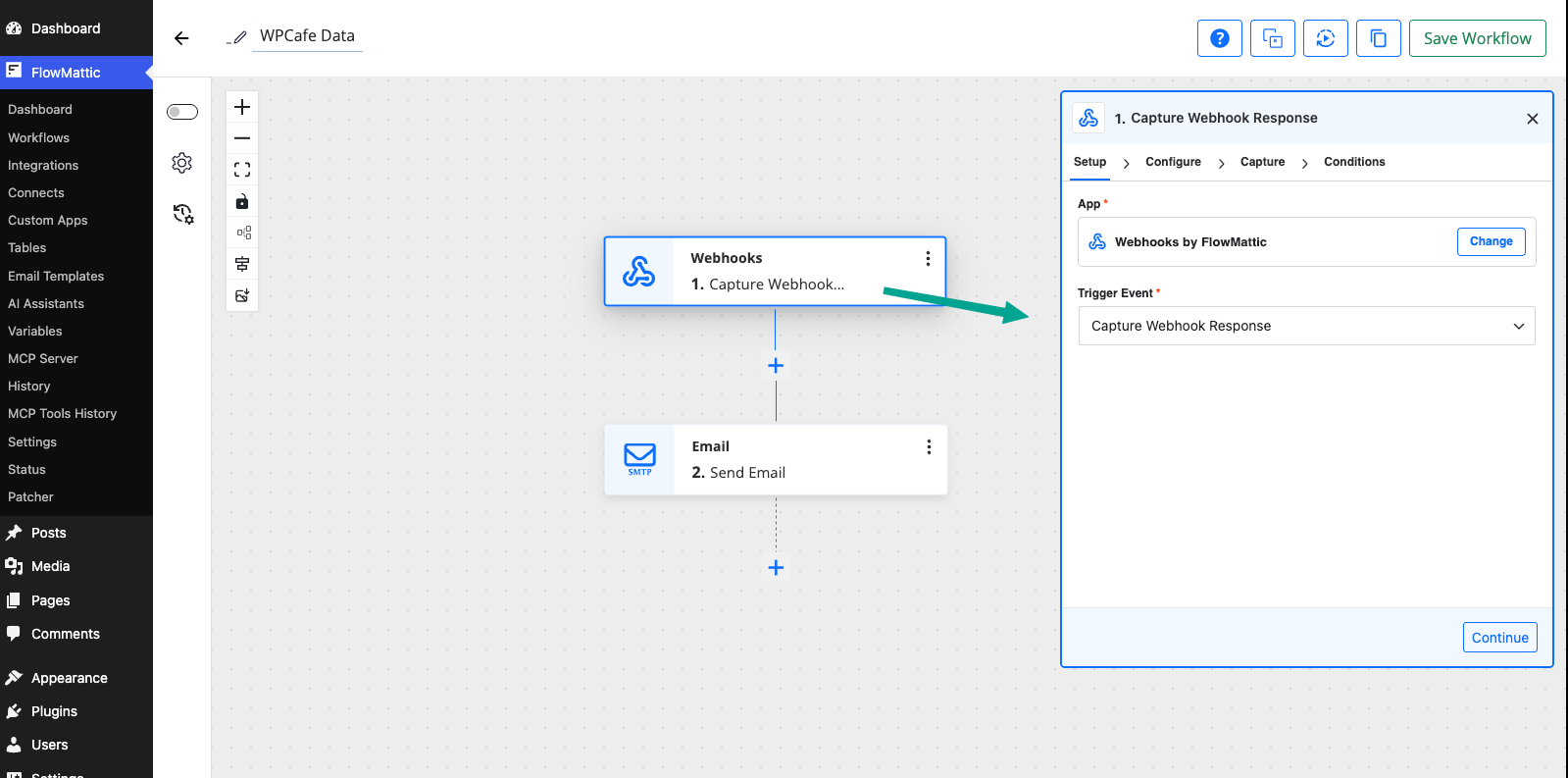
Task: Click the refresh/run workflow icon in top bar
Action: pyautogui.click(x=1326, y=38)
